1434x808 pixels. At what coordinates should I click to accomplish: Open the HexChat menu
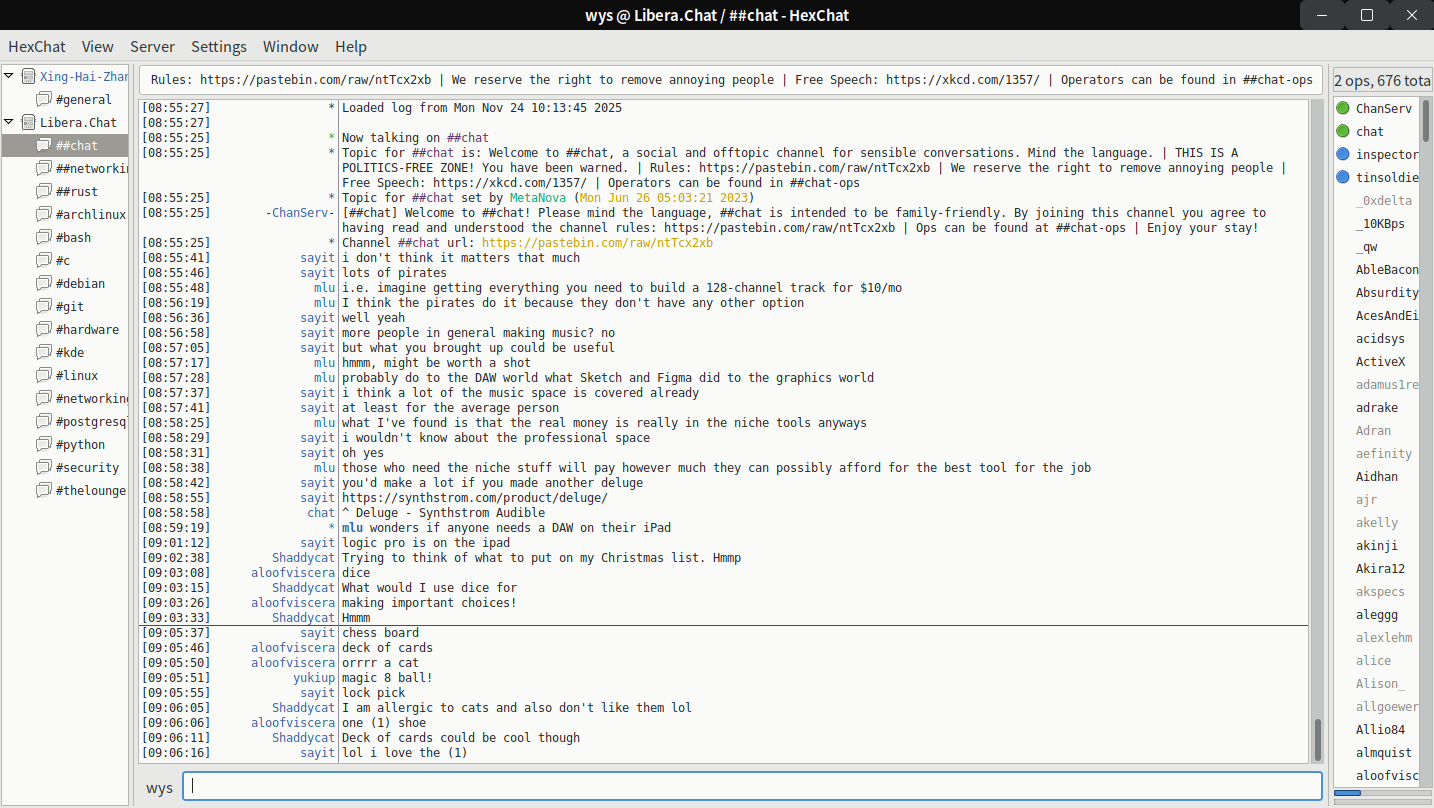coord(37,47)
